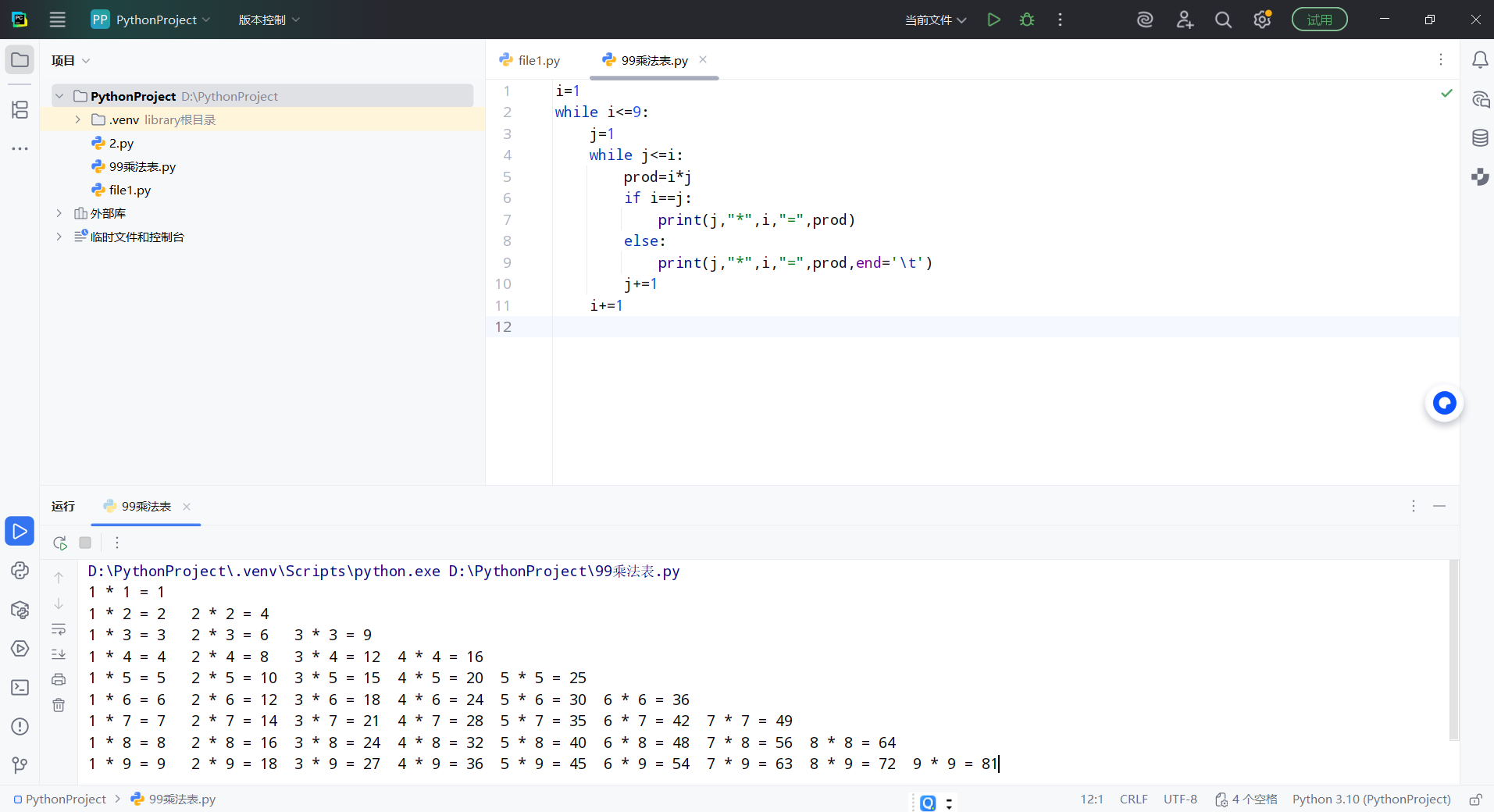Click PythonProject breadcrumb in status bar
1494x812 pixels.
point(60,800)
